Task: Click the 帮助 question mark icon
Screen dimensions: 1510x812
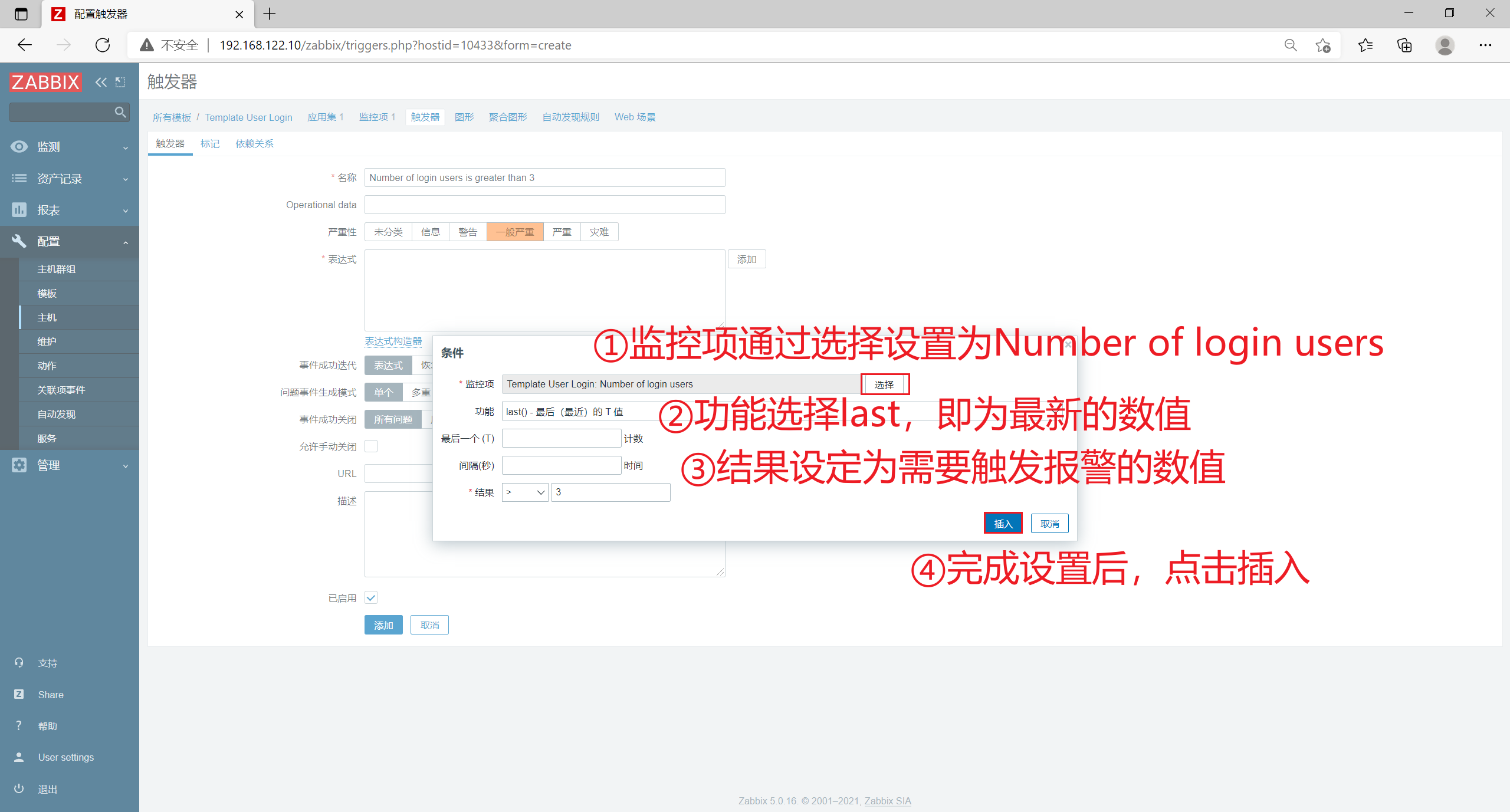Action: tap(19, 725)
